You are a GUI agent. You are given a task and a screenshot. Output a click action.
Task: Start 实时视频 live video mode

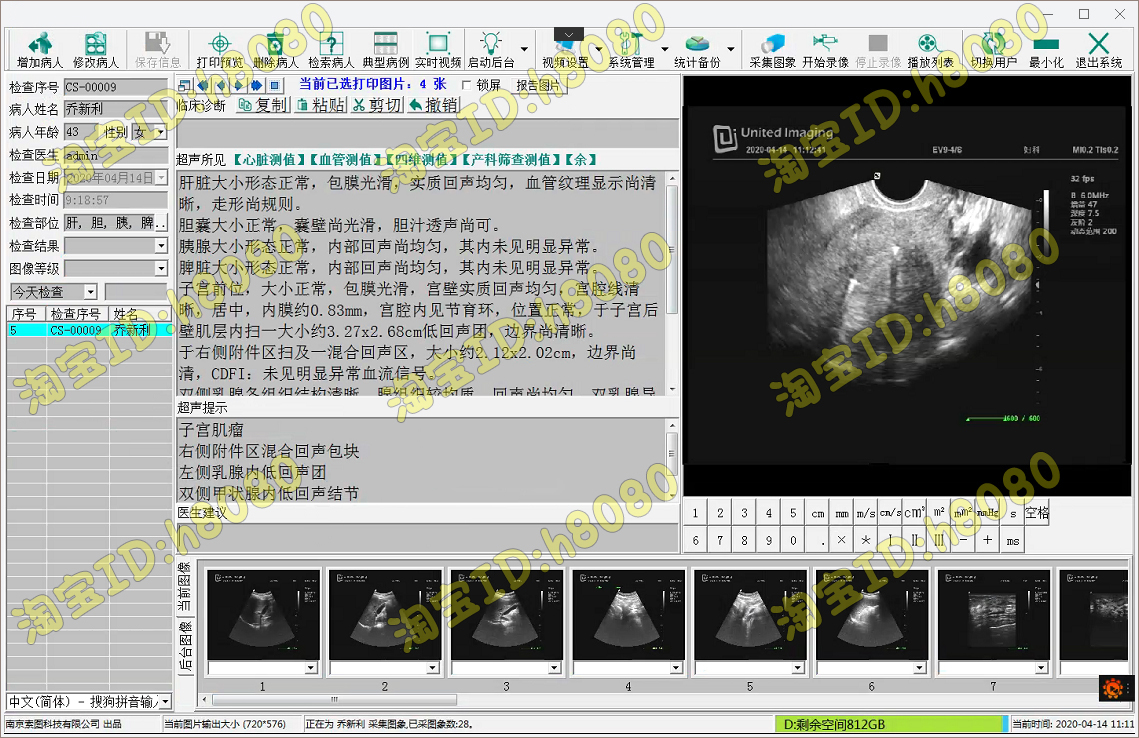437,46
